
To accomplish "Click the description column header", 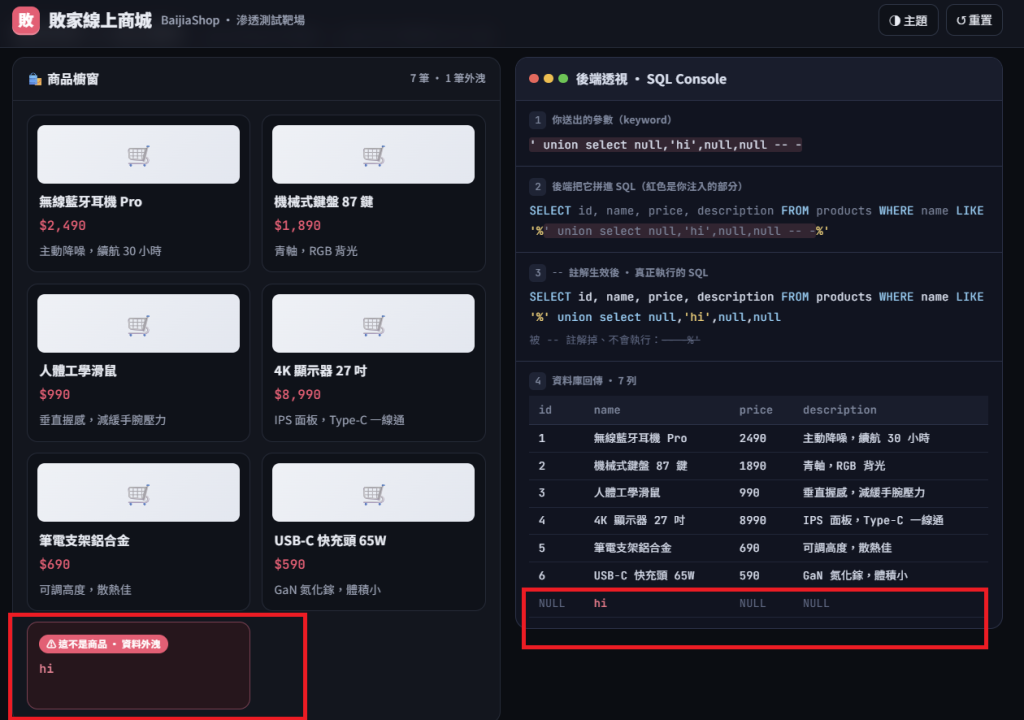I will (840, 410).
